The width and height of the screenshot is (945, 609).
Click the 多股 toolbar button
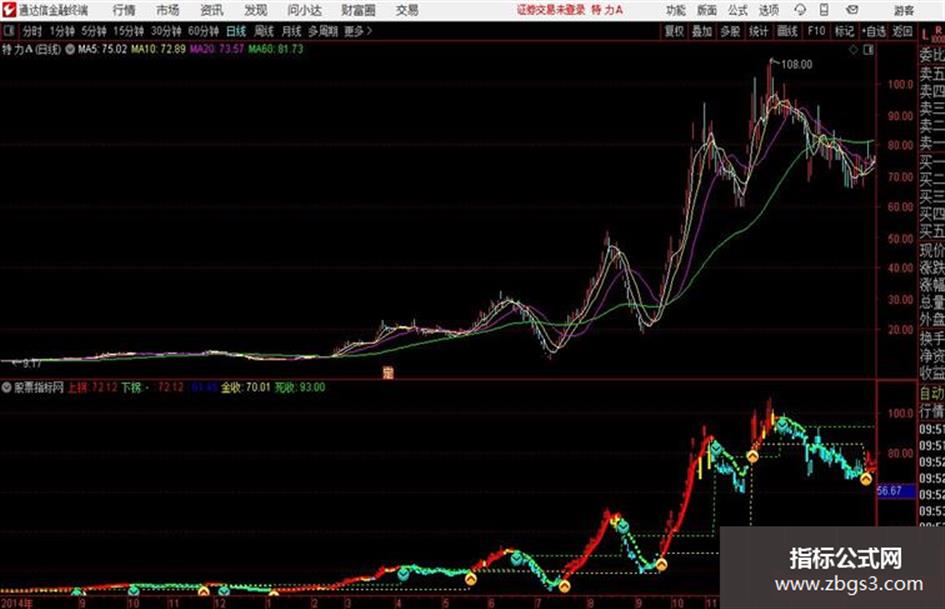730,31
